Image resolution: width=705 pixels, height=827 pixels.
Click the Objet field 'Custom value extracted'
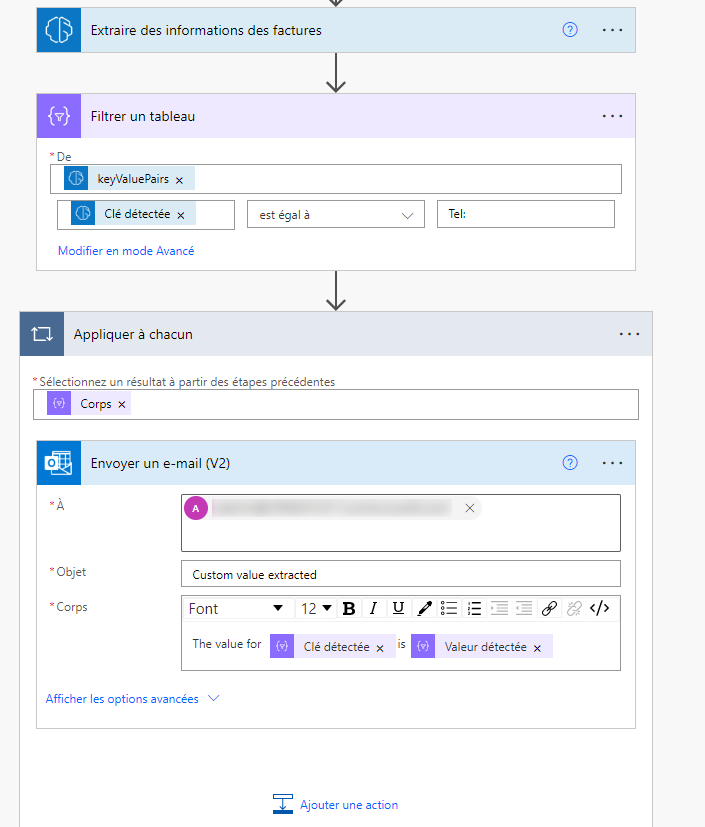point(401,574)
